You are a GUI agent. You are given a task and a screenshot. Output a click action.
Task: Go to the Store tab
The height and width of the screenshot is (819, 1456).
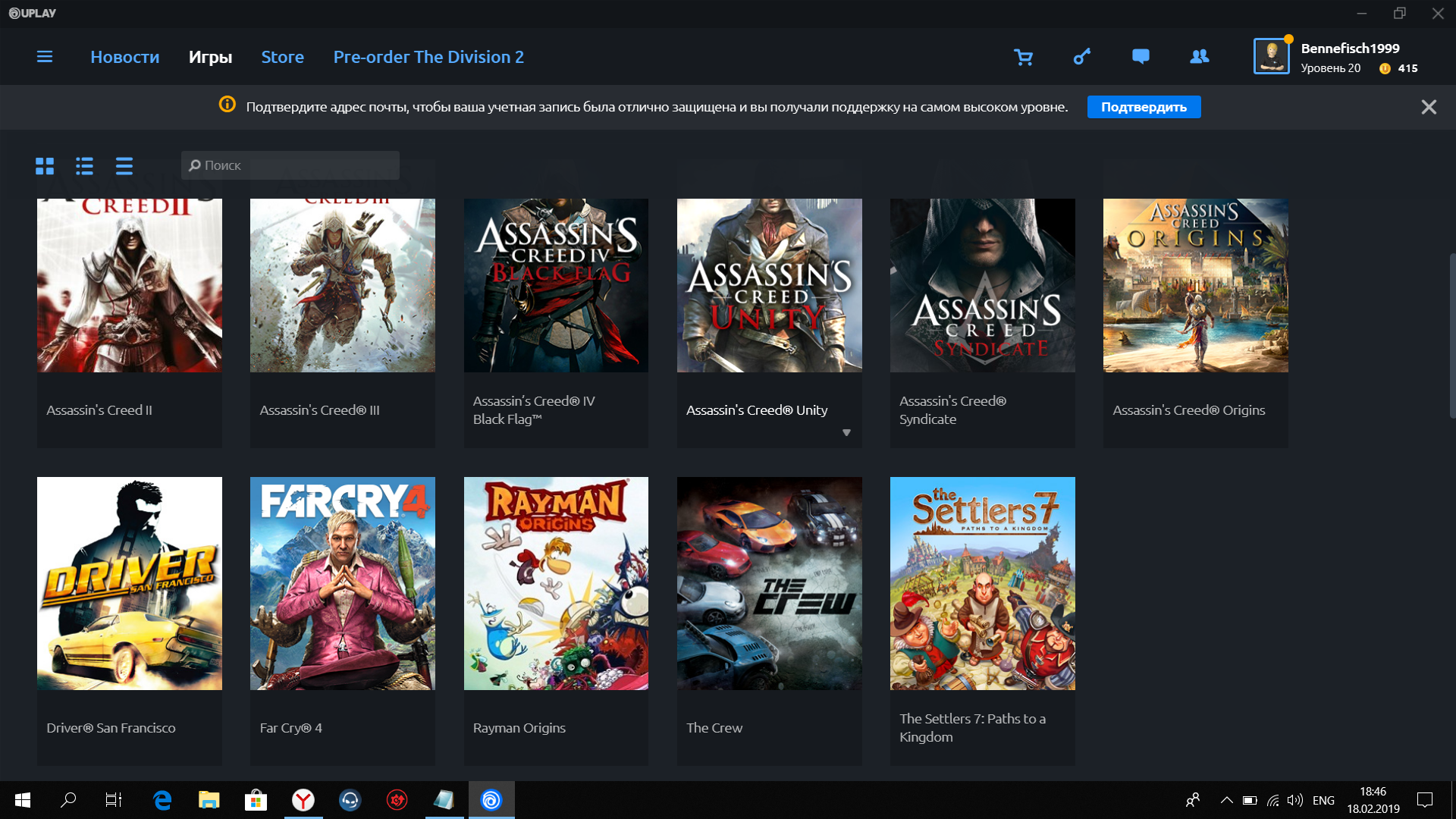(x=282, y=57)
